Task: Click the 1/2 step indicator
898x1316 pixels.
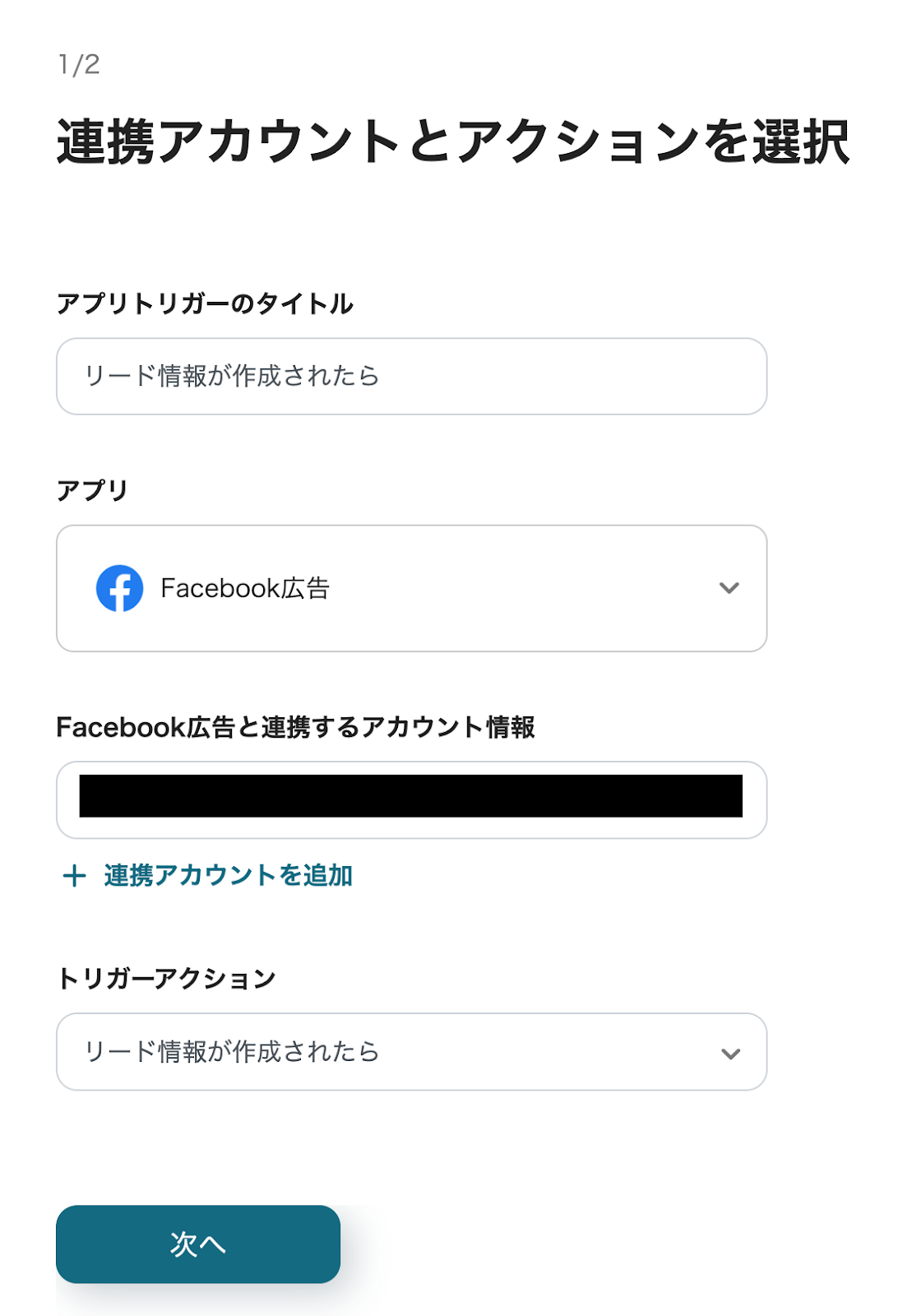Action: (79, 64)
